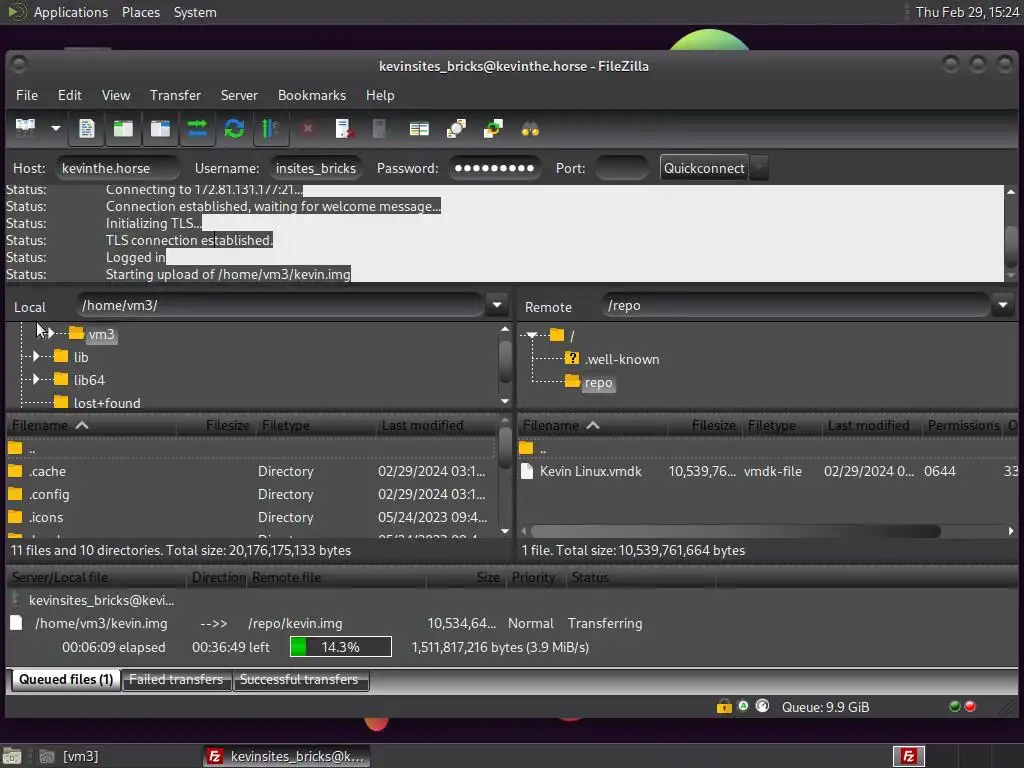Viewport: 1024px width, 768px height.
Task: Click the message log scrollbar
Action: click(x=1011, y=245)
